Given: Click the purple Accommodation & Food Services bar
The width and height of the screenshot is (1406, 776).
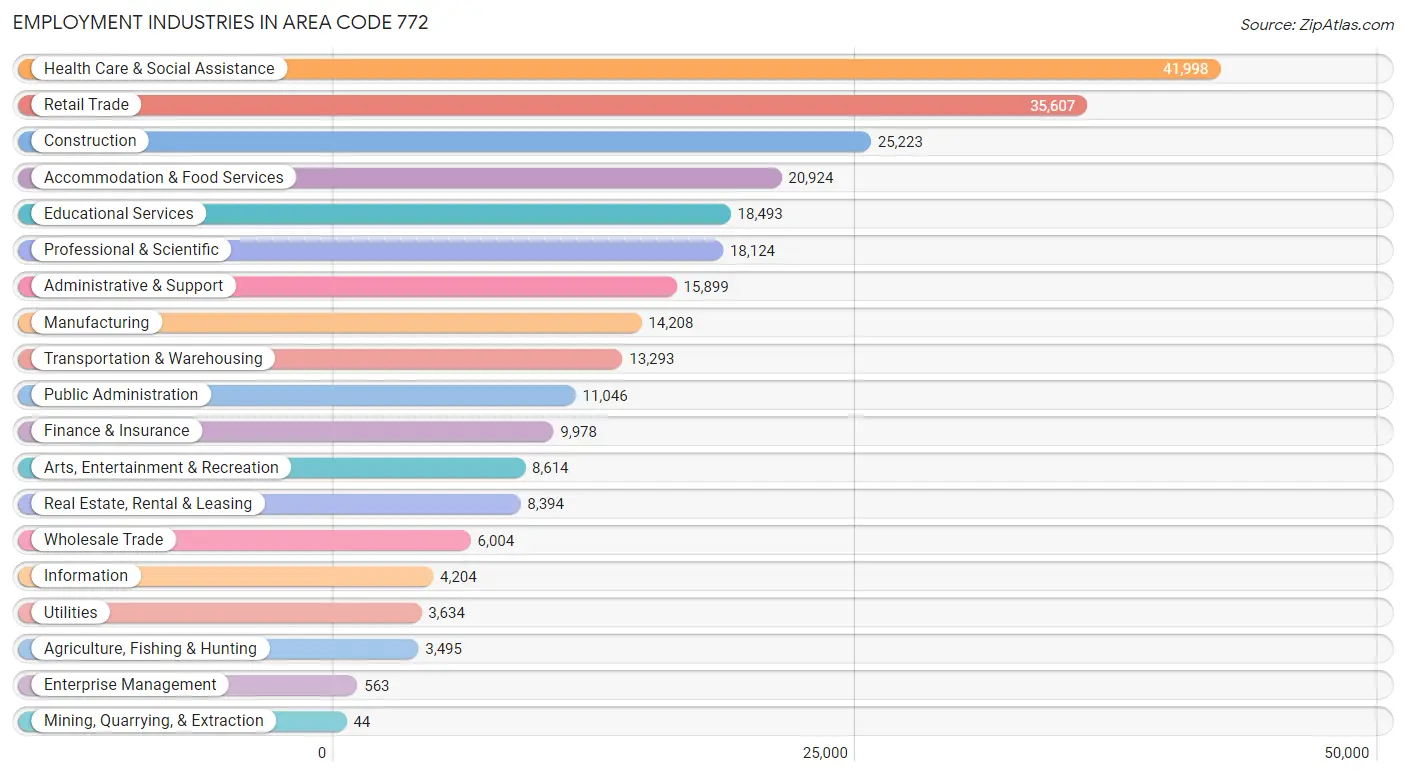Looking at the screenshot, I should (x=399, y=177).
